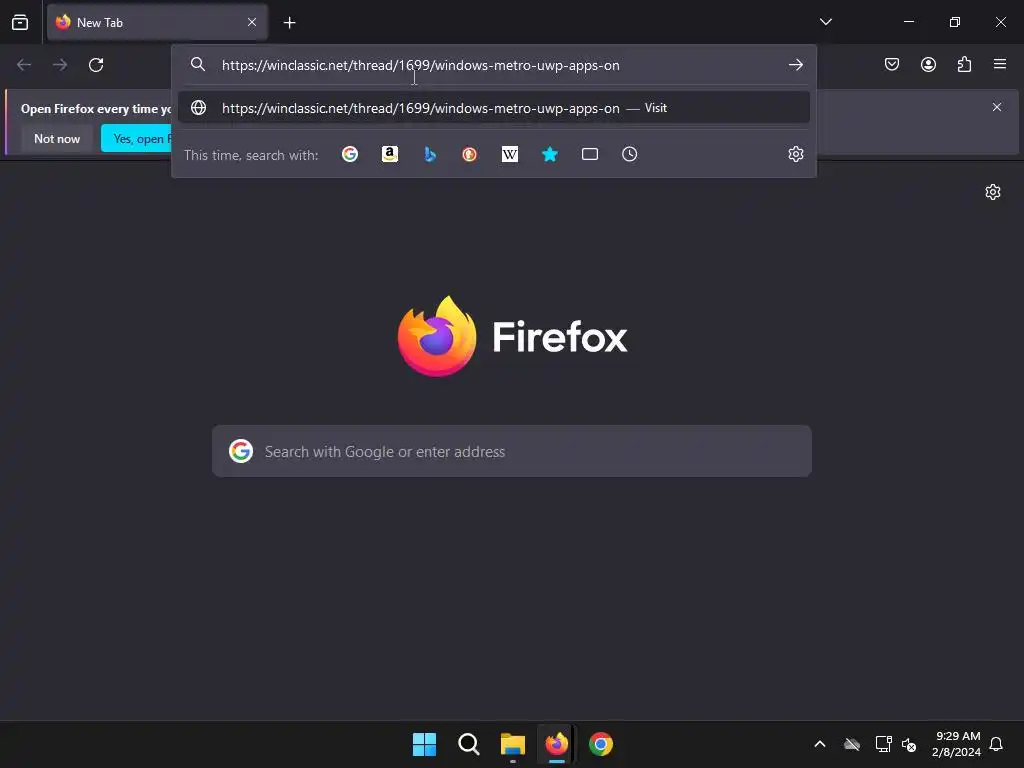Click the muted volume tray icon

909,744
